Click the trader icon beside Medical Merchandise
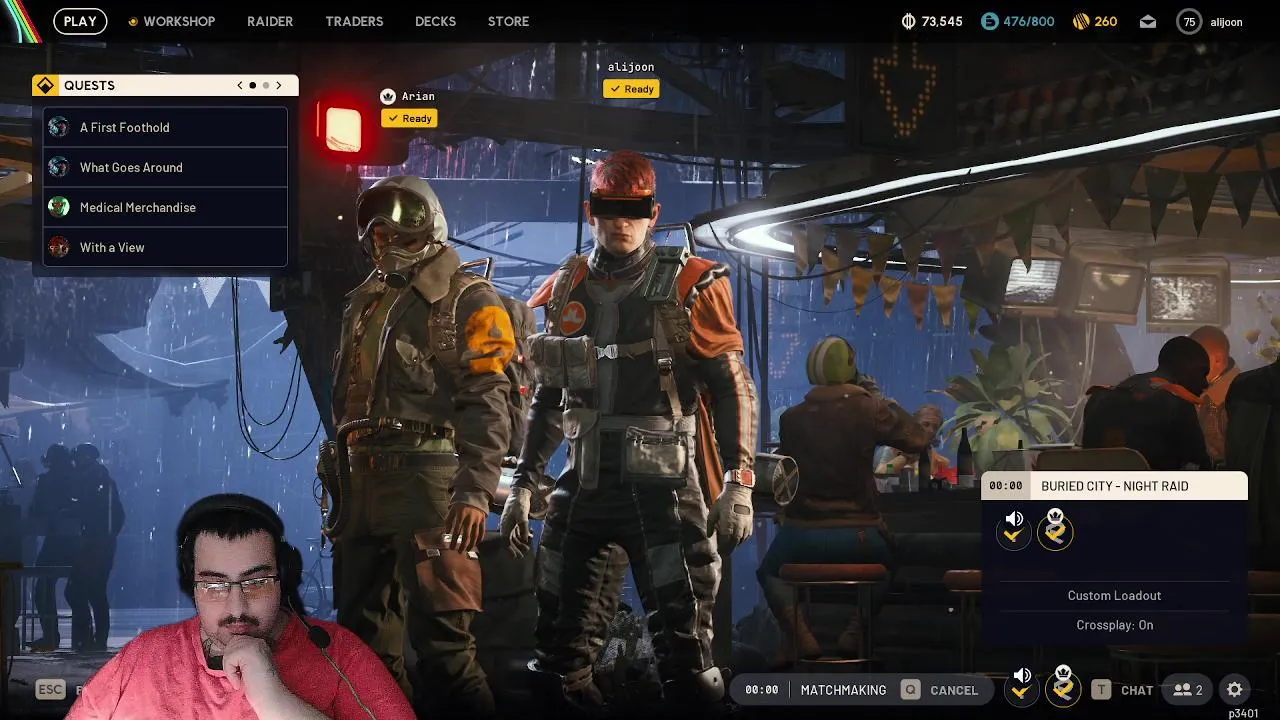This screenshot has width=1280, height=720. tap(59, 207)
